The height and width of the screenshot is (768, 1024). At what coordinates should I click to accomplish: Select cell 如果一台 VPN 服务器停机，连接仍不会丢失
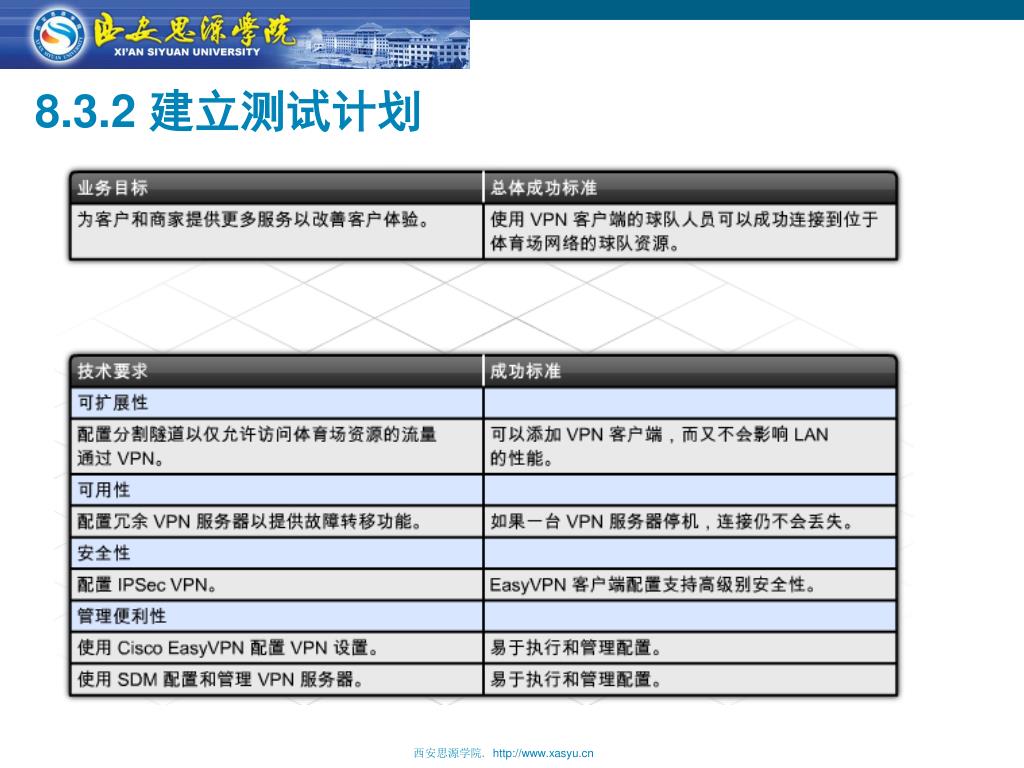(x=690, y=521)
